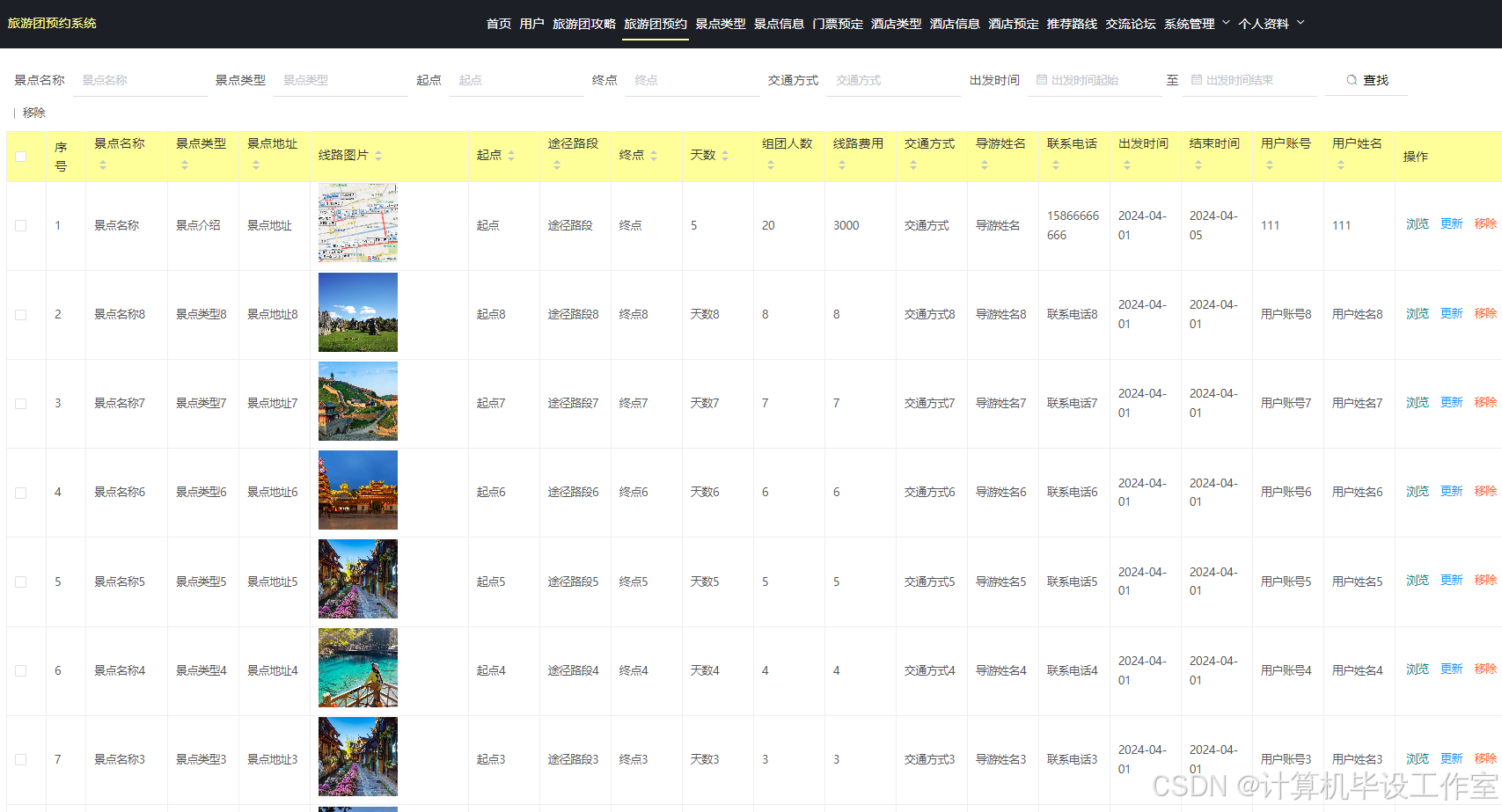Click 浏览 link for row 景点名称6

coord(1418,492)
